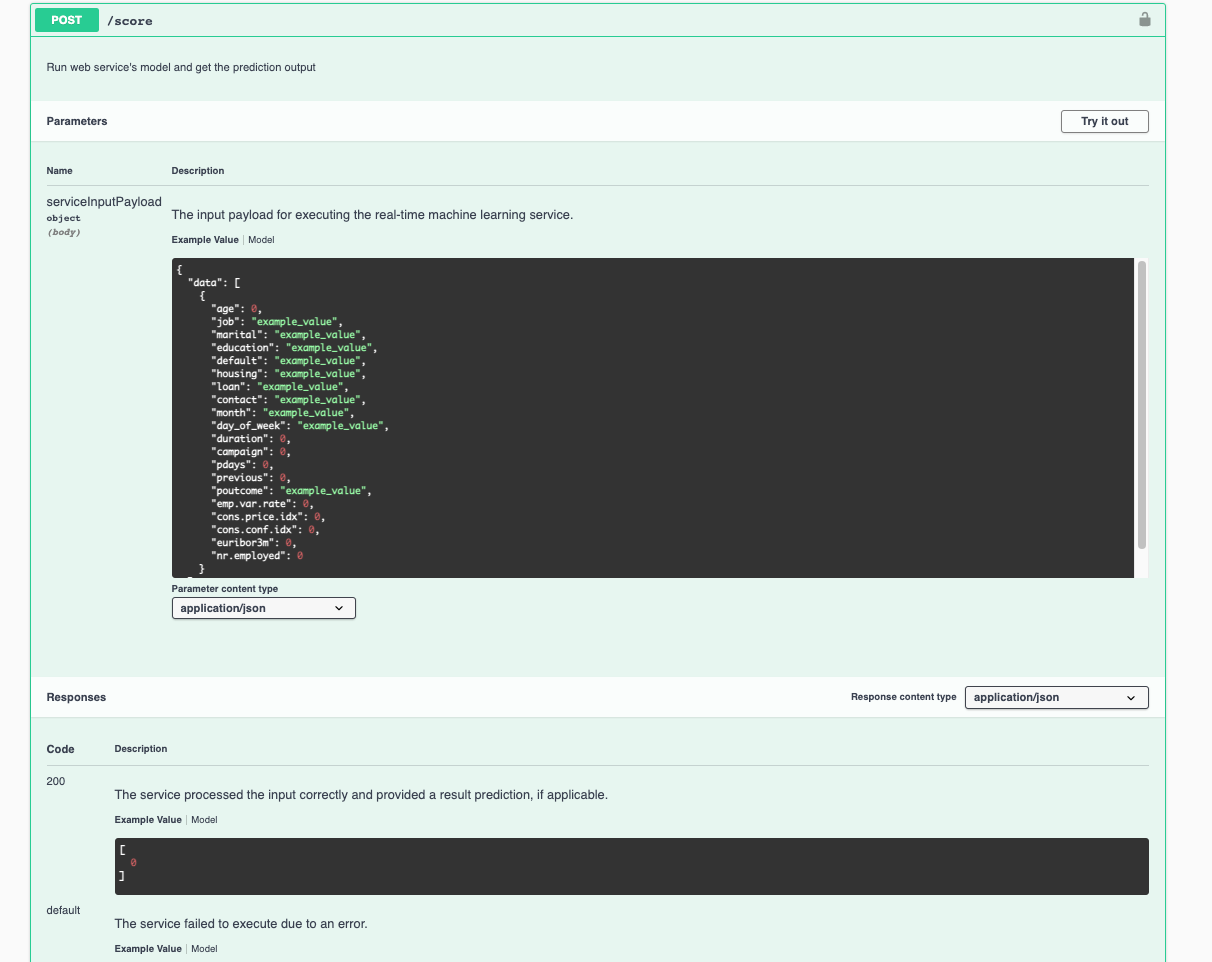The width and height of the screenshot is (1212, 962).
Task: Click the "cons.price.idx" line in example JSON
Action: (268, 517)
